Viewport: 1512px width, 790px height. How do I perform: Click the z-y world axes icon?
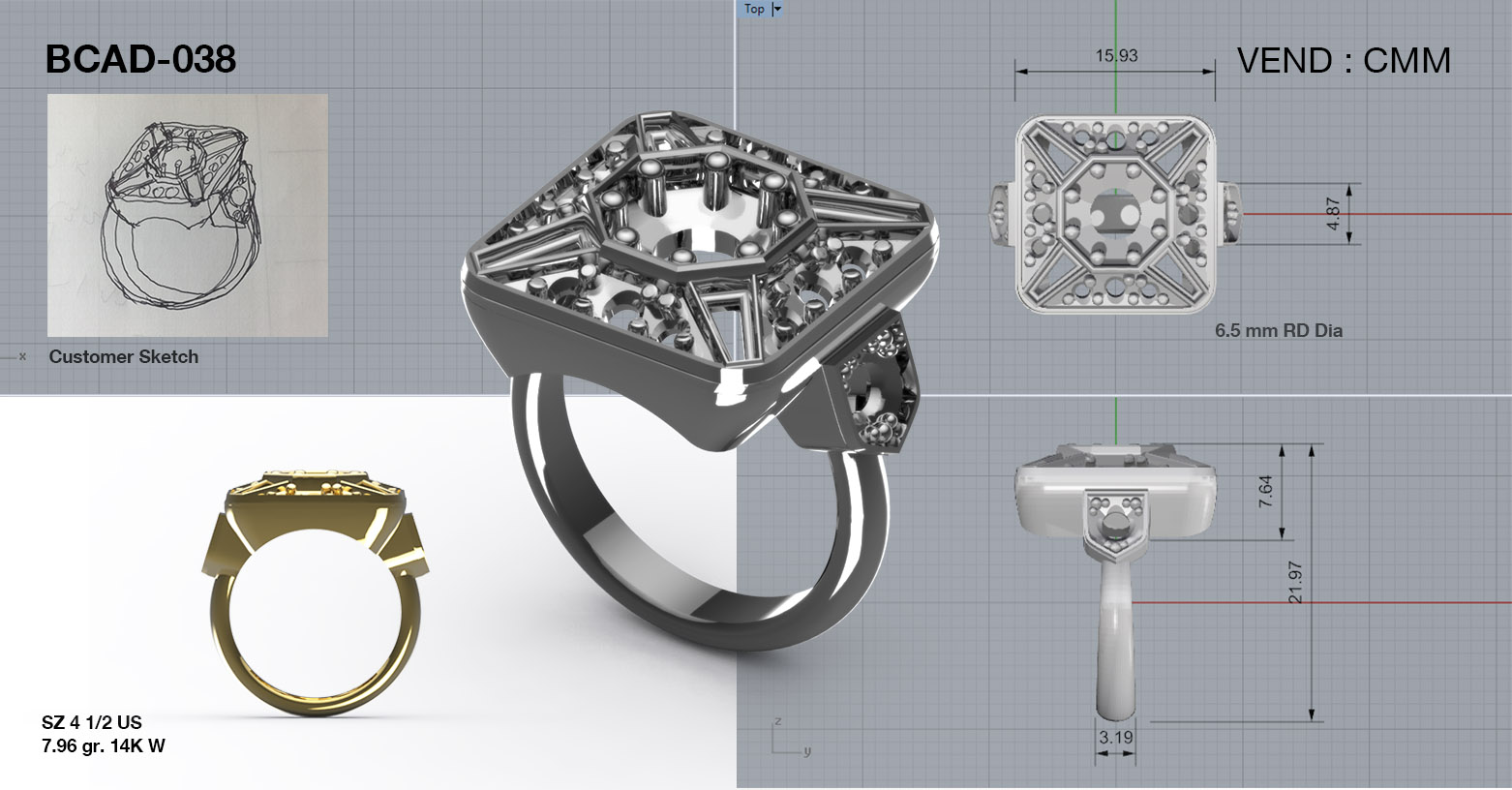(x=789, y=739)
